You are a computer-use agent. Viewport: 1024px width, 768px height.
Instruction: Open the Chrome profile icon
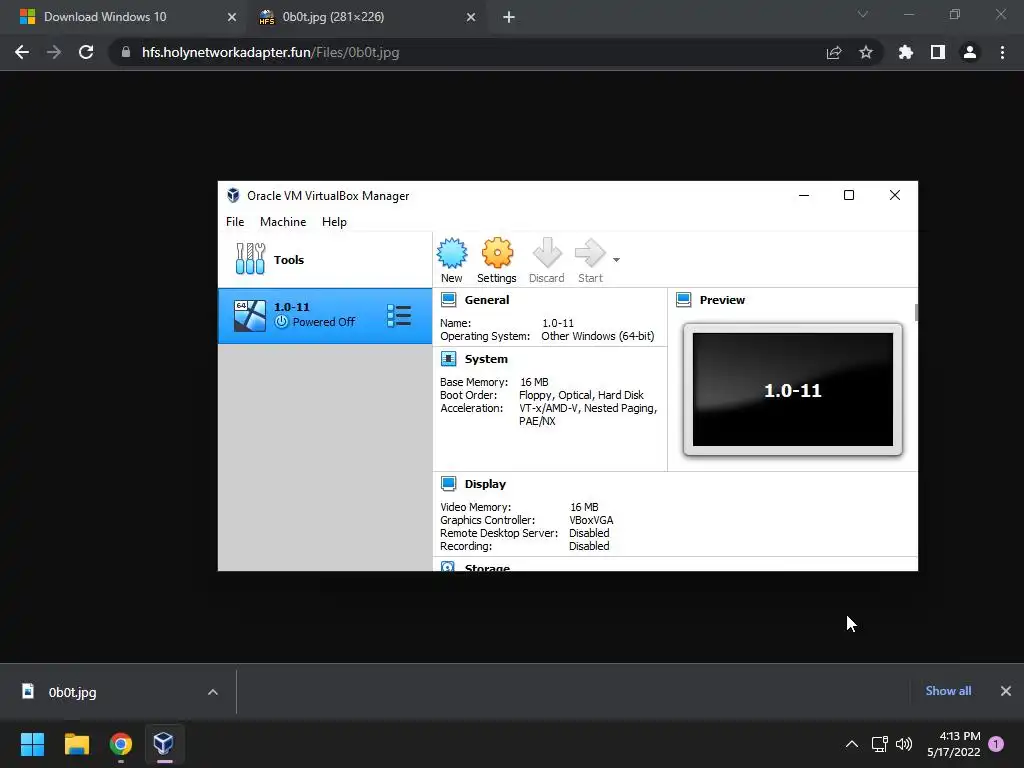coord(970,52)
